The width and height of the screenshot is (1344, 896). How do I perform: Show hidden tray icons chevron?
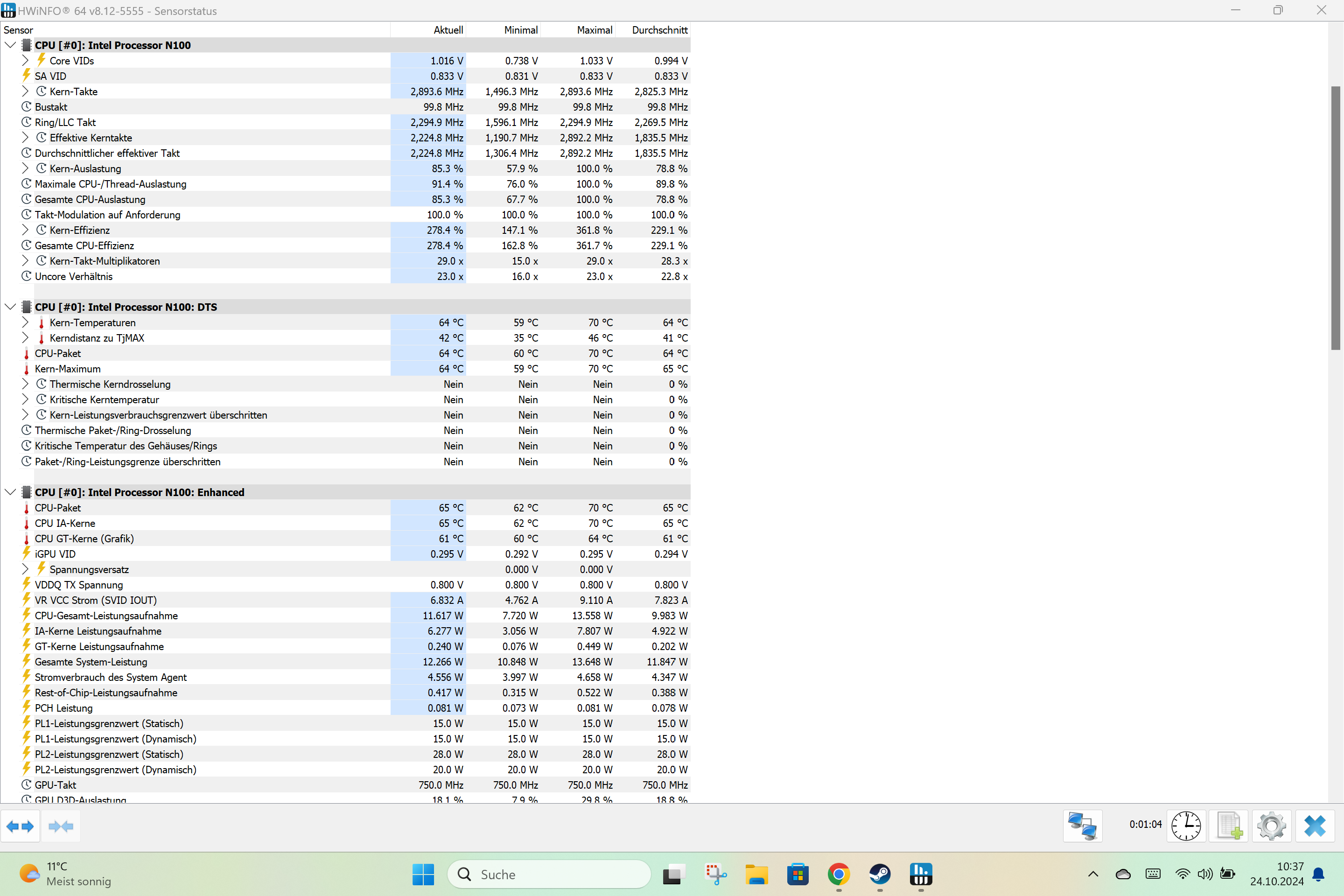click(1093, 874)
